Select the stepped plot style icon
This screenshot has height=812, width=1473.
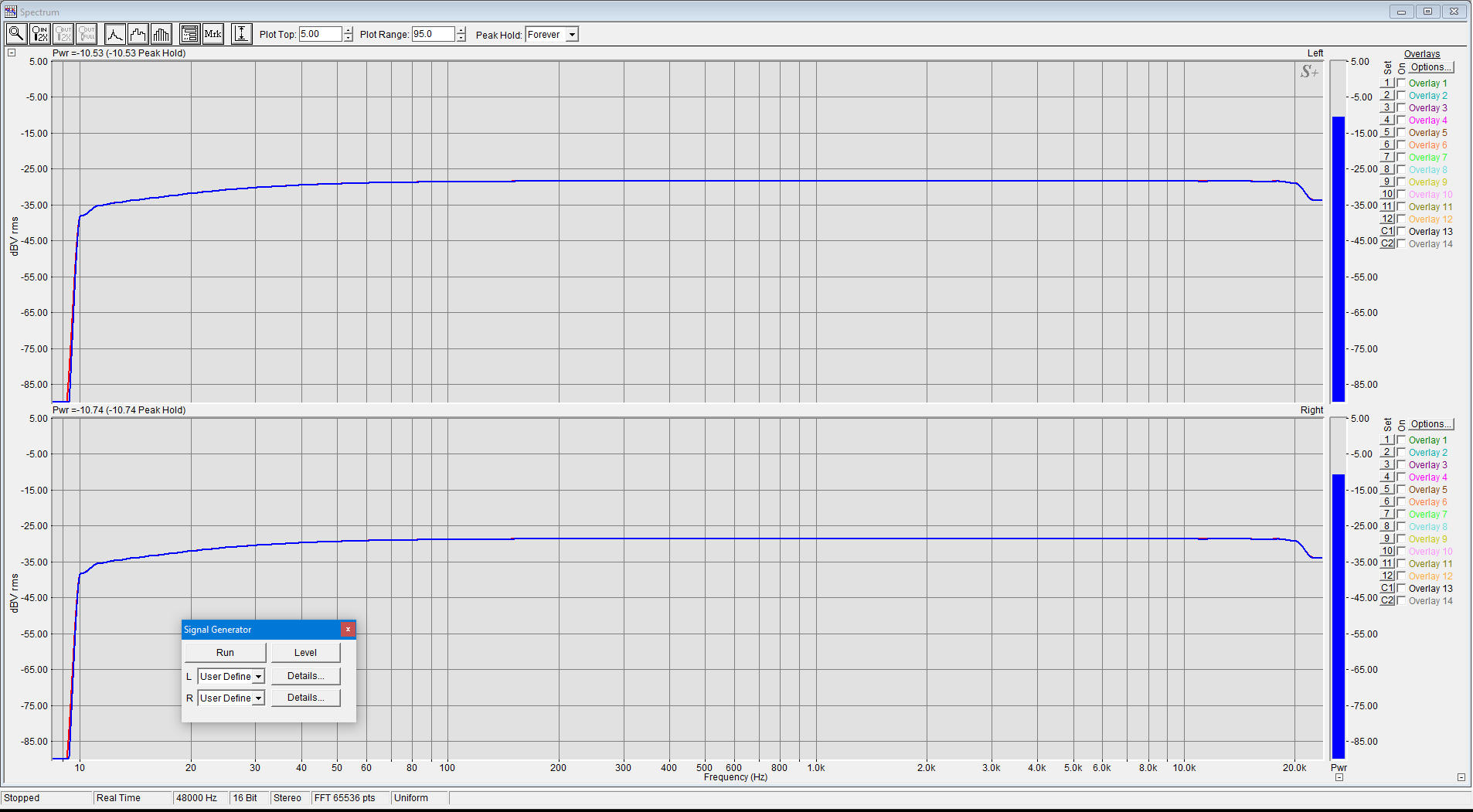point(138,34)
